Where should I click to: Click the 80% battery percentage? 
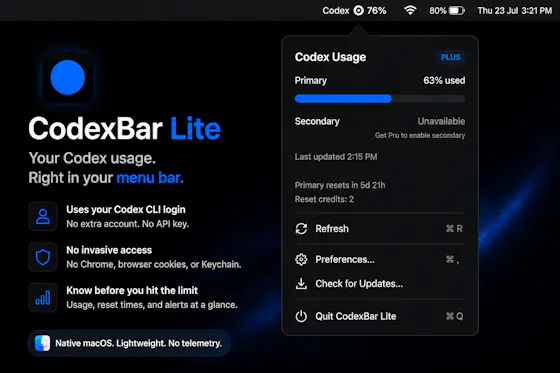coord(438,11)
